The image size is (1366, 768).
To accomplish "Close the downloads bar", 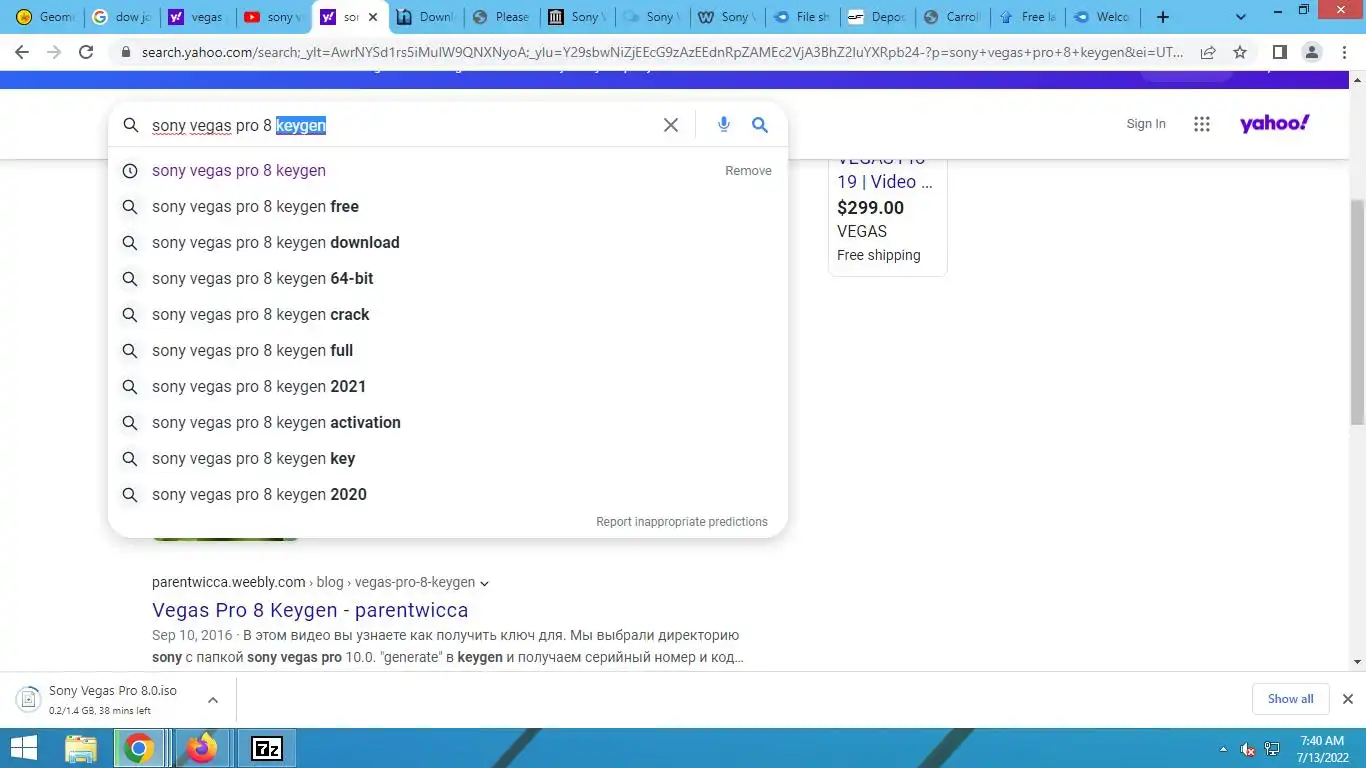I will click(x=1347, y=699).
